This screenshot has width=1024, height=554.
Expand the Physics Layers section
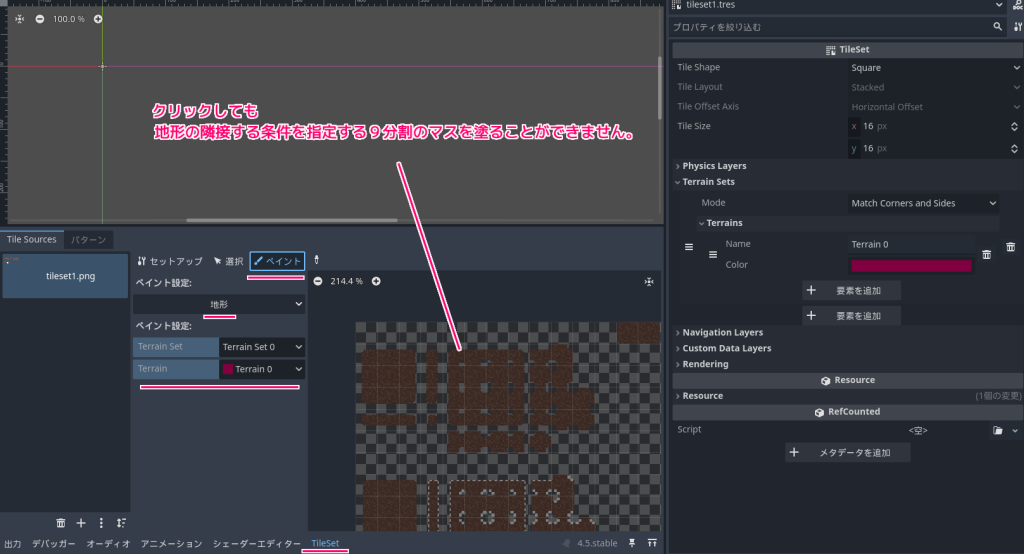click(x=713, y=166)
